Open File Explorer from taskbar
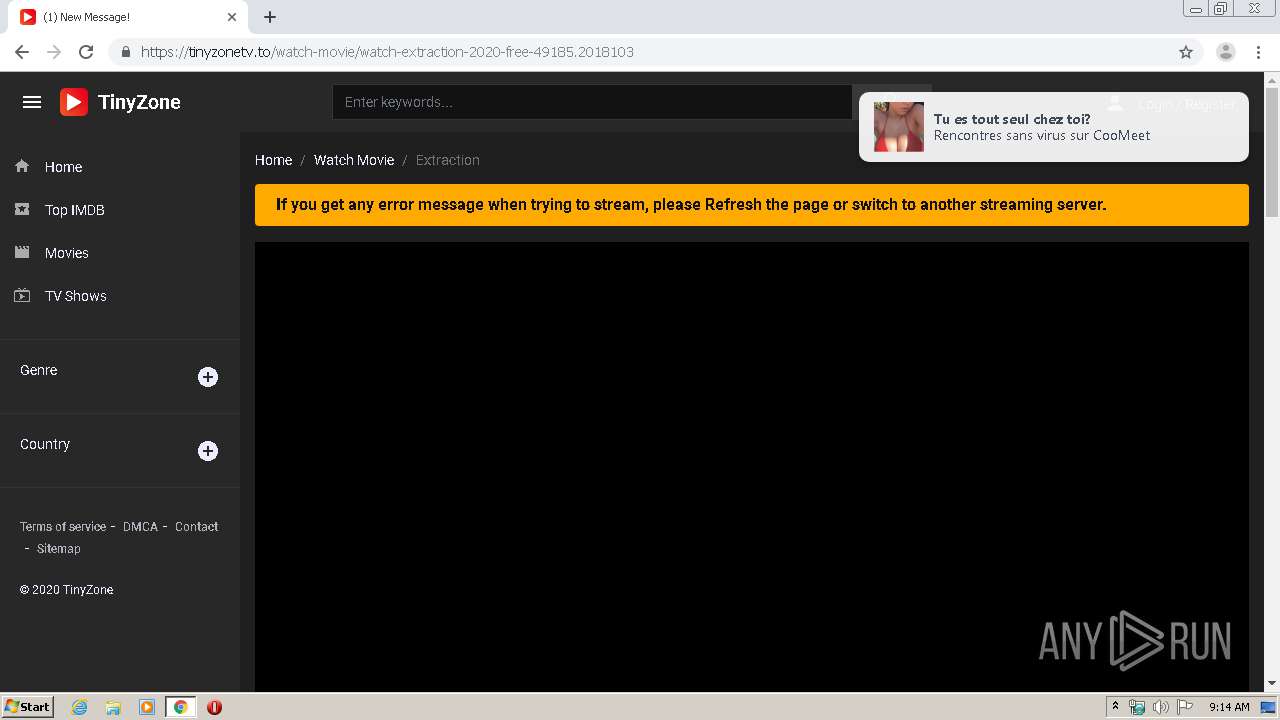1280x720 pixels. coord(113,707)
